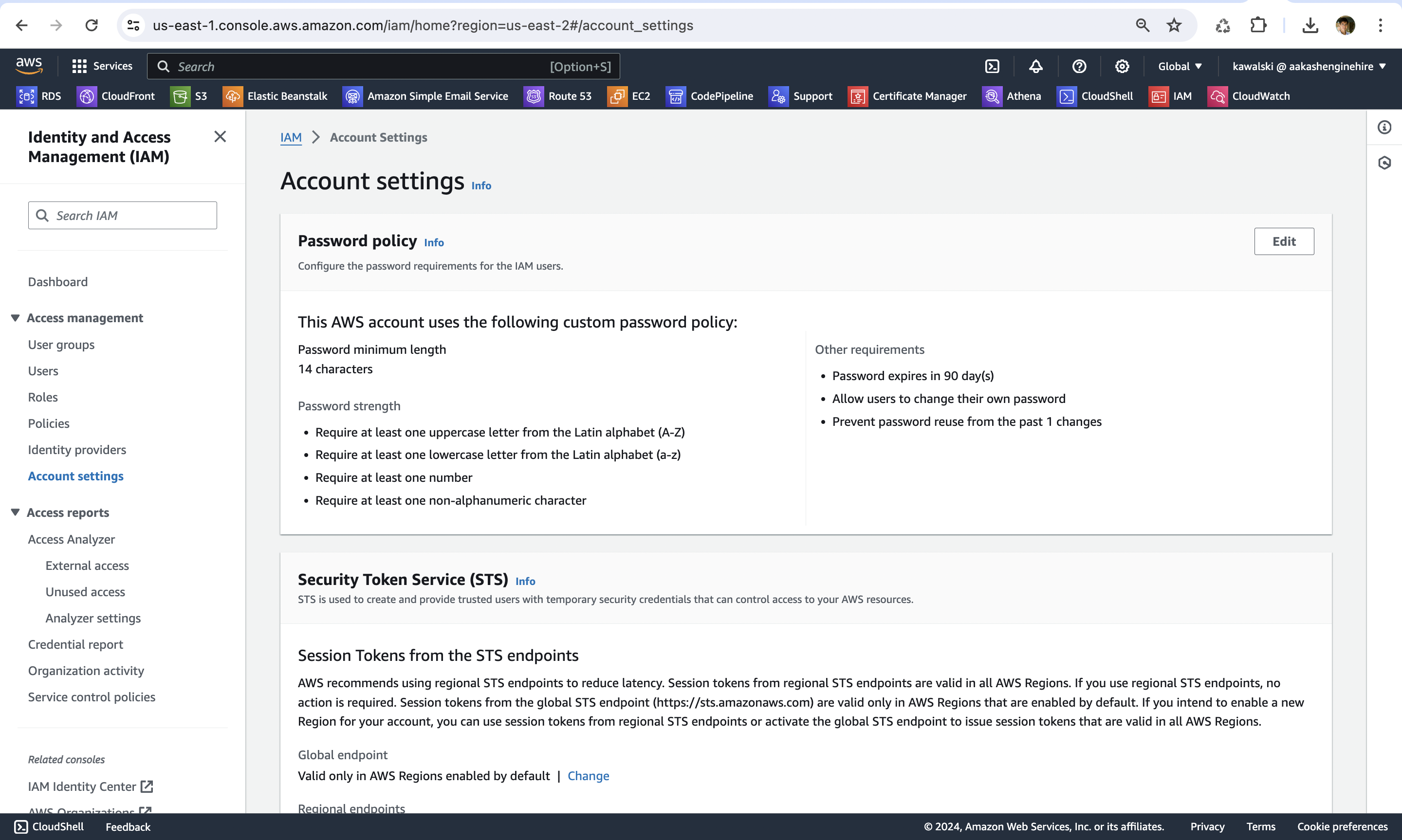Open the Global region dropdown

point(1180,66)
